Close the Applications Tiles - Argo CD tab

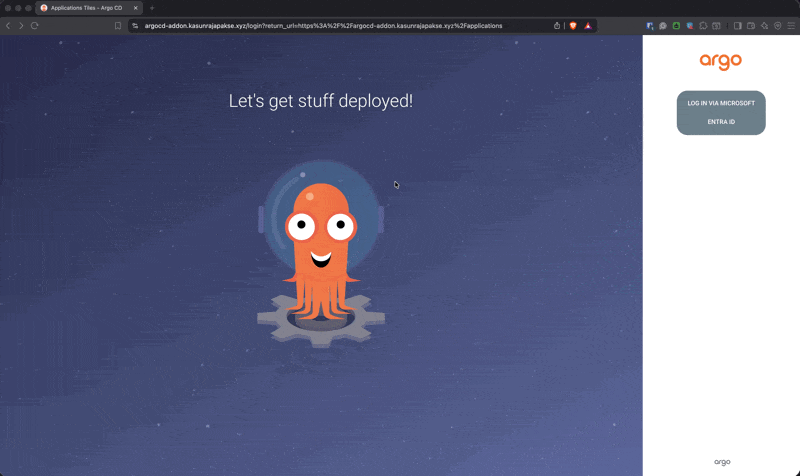pos(136,8)
